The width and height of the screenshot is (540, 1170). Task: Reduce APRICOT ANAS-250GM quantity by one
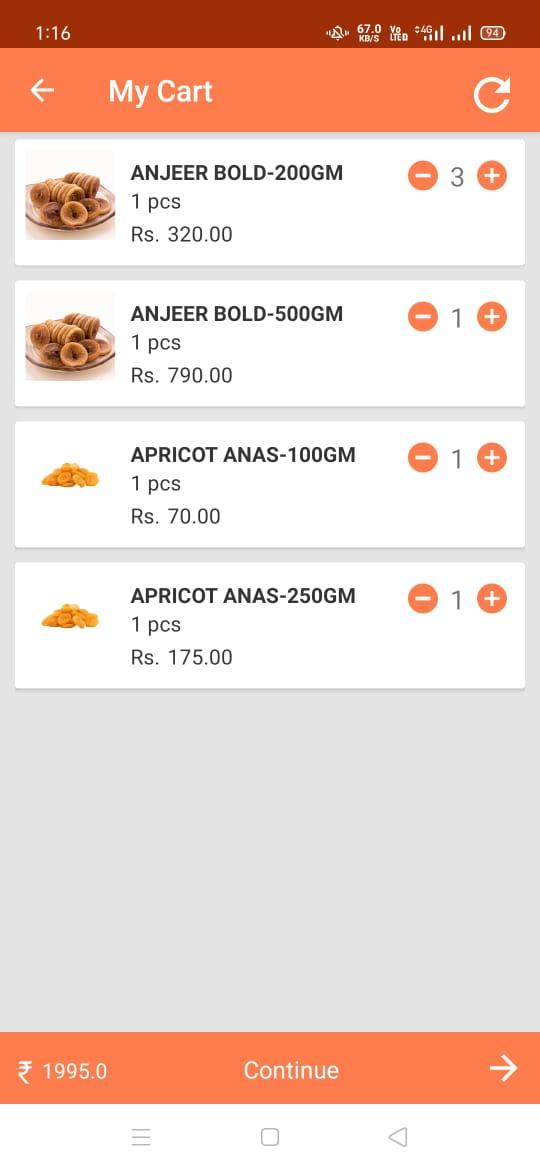click(x=422, y=598)
